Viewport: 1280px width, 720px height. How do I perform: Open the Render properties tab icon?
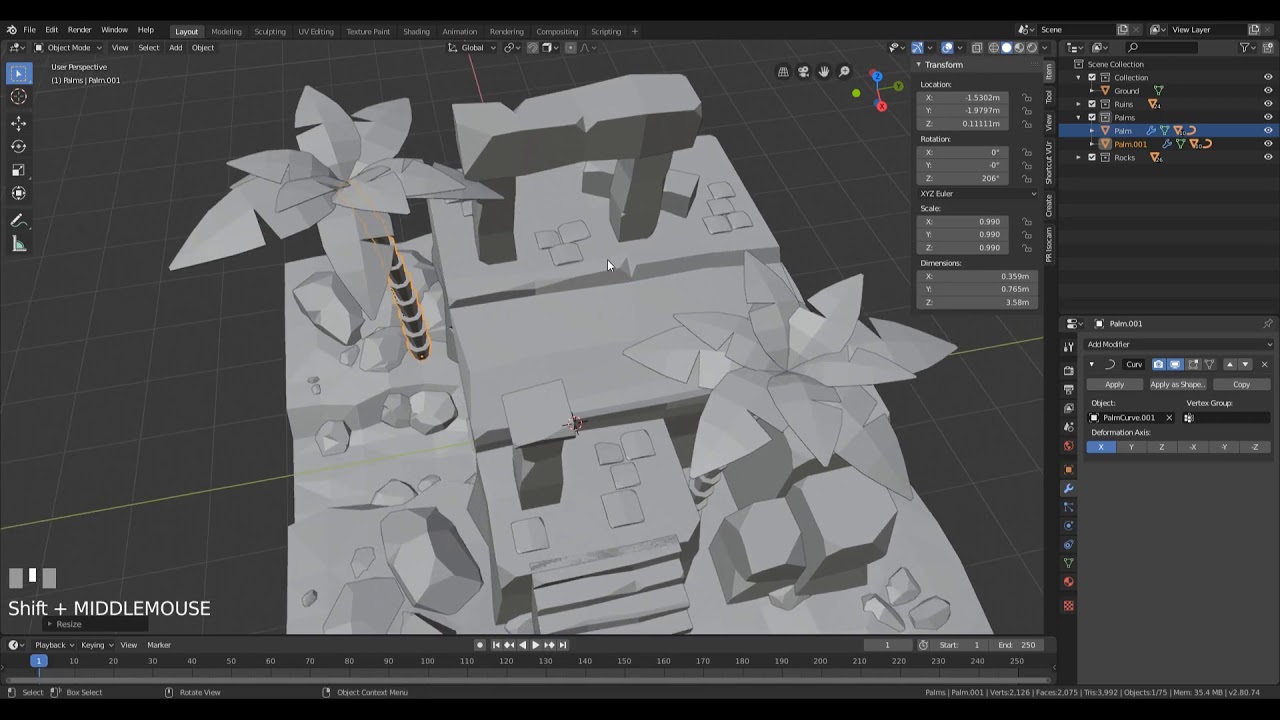pos(1068,370)
